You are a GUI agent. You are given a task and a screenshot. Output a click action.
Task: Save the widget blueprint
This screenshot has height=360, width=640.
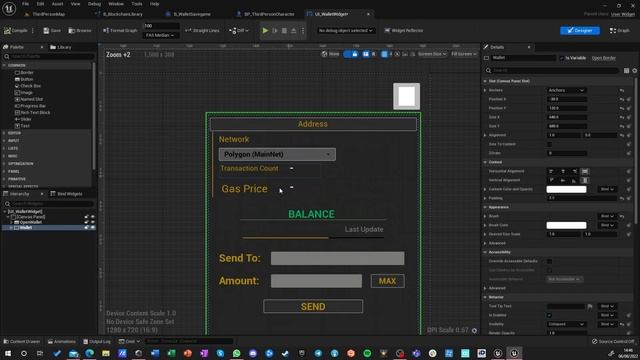point(52,31)
